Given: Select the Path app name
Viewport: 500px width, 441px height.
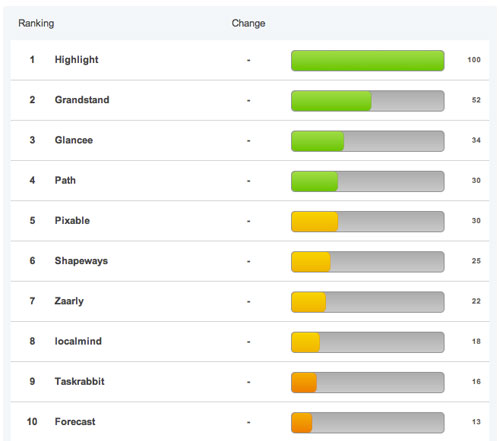Looking at the screenshot, I should [x=65, y=180].
